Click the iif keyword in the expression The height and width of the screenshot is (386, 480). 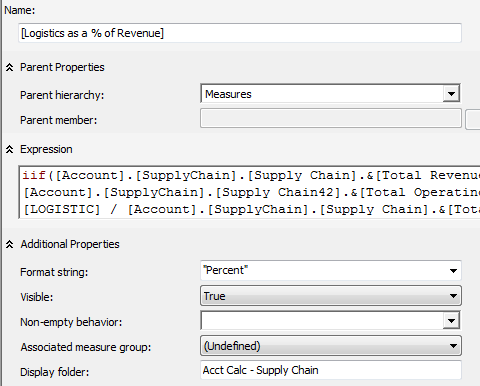coord(34,175)
